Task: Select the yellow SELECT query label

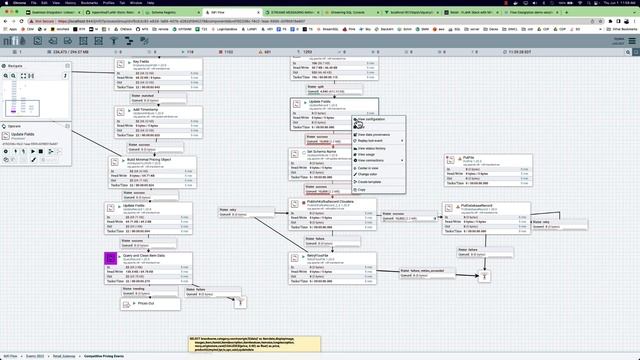Action: click(255, 344)
